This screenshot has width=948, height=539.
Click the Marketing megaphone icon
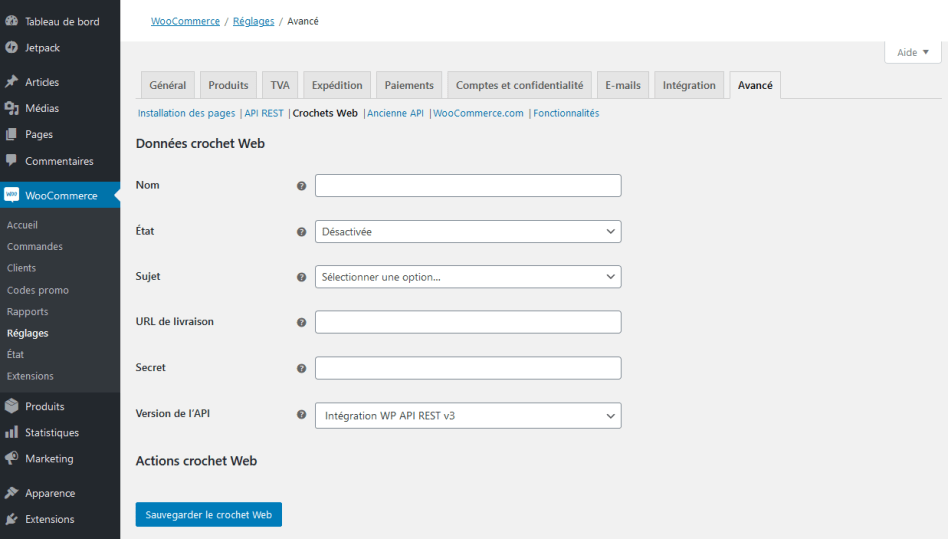click(12, 458)
